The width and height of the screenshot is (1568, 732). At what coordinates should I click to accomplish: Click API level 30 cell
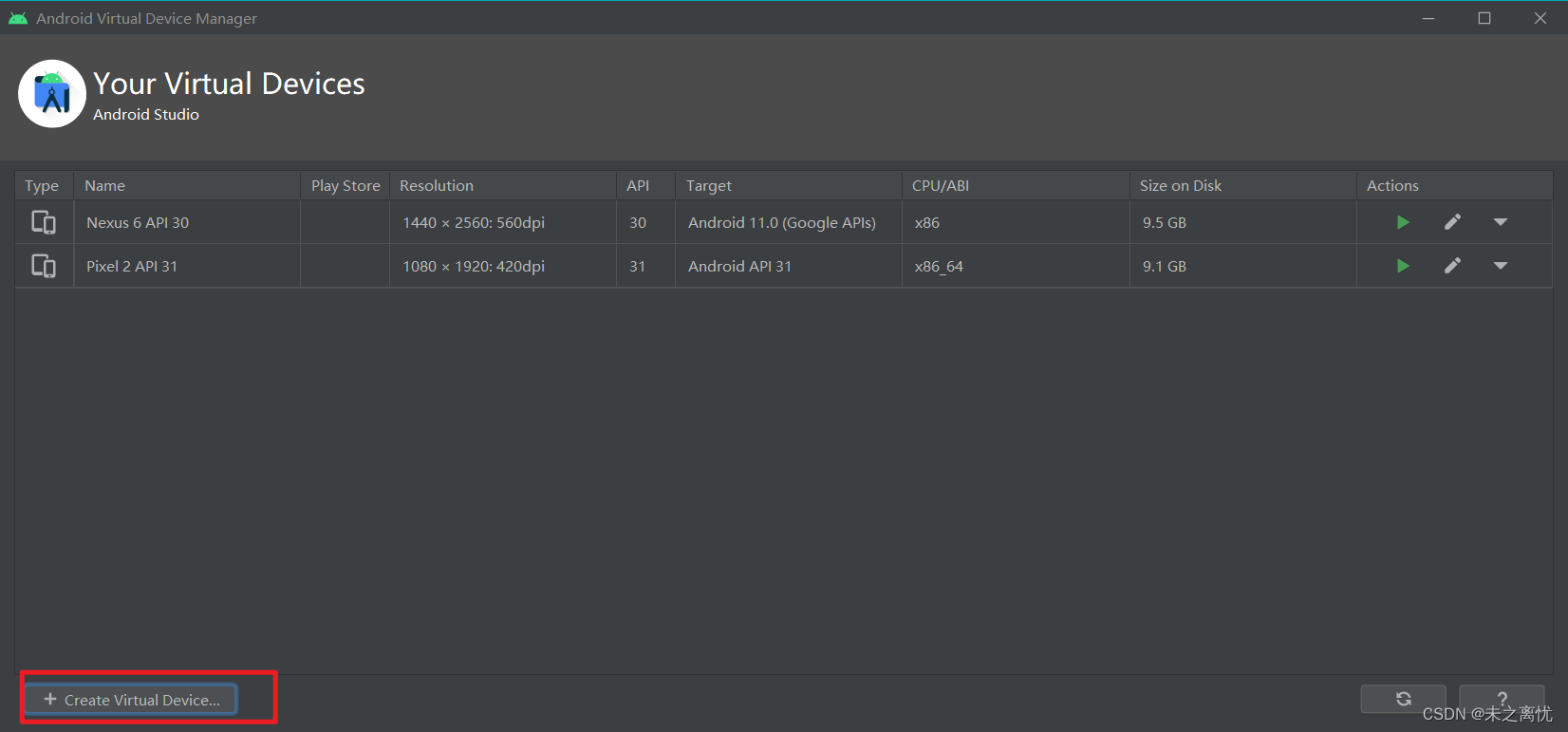[645, 222]
